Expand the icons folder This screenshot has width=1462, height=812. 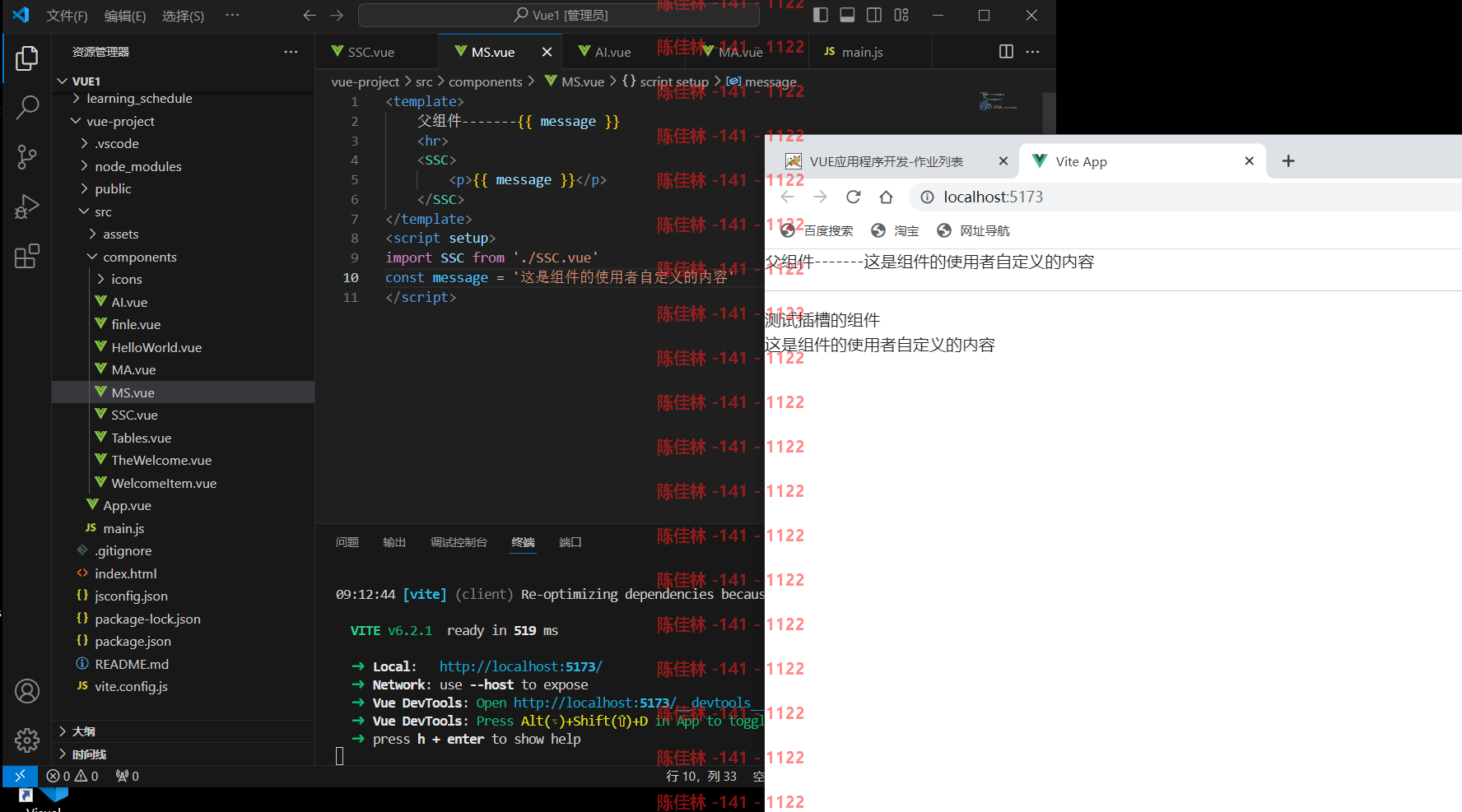tap(100, 279)
